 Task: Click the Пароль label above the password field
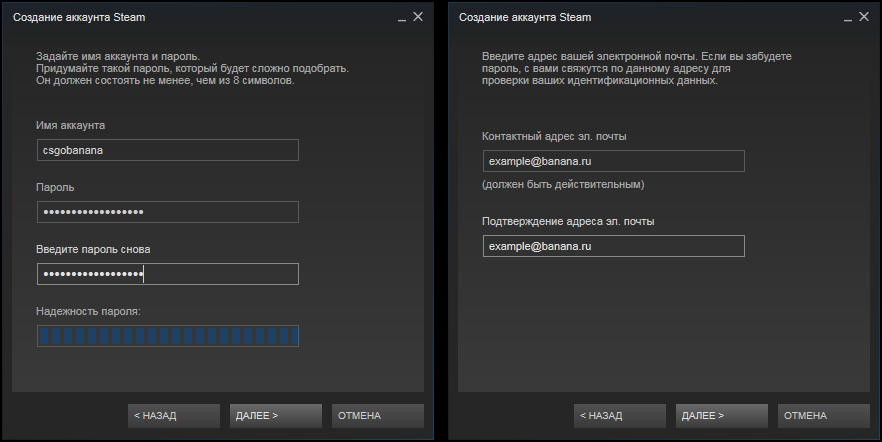point(55,187)
